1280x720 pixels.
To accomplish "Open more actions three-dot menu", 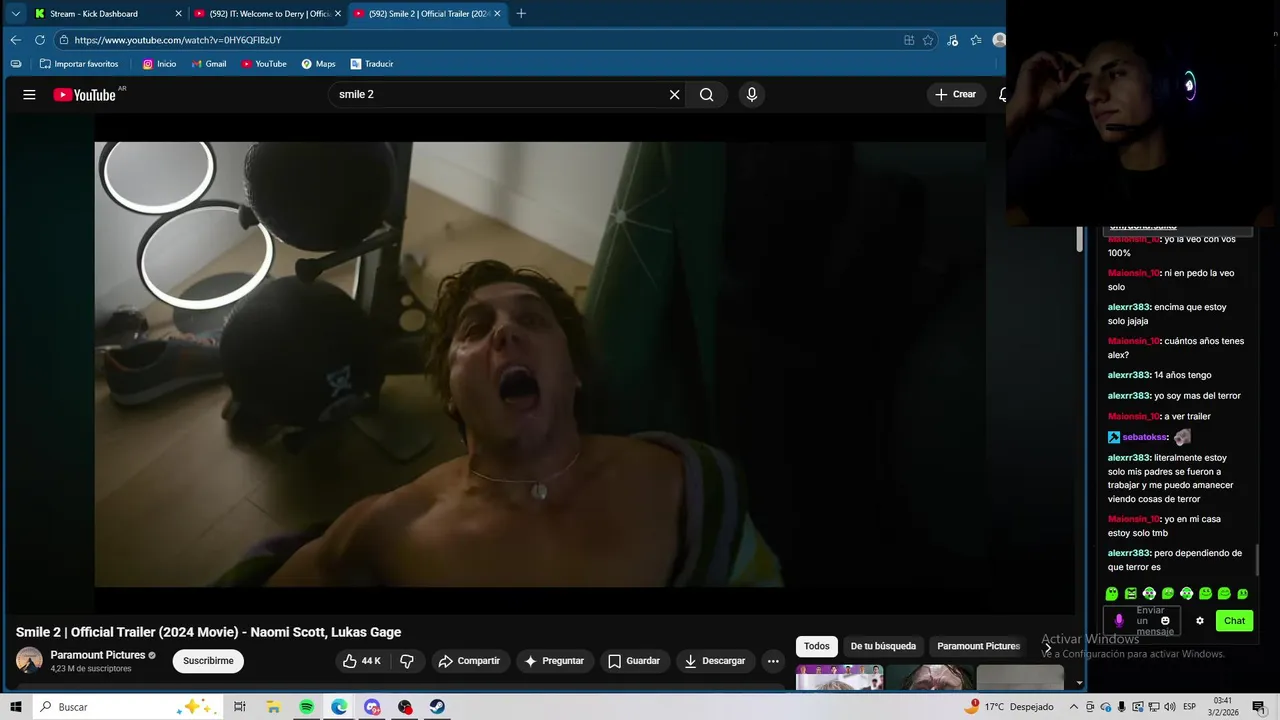I will (773, 661).
